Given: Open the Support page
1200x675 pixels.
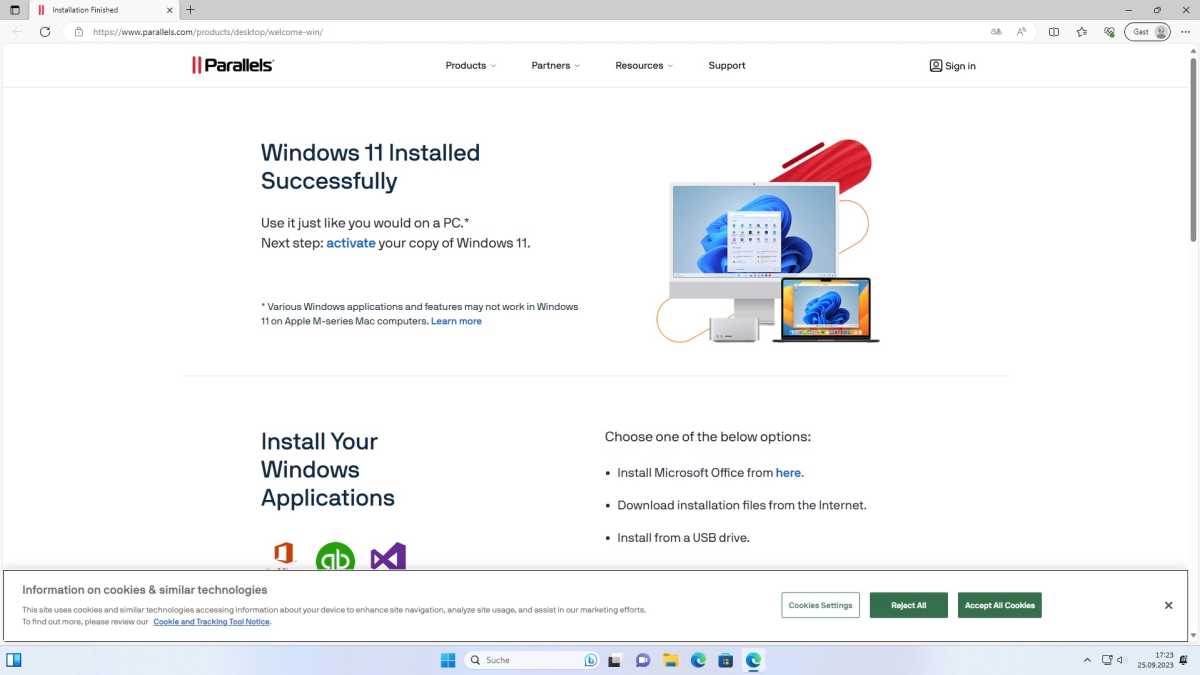Looking at the screenshot, I should click(x=727, y=66).
